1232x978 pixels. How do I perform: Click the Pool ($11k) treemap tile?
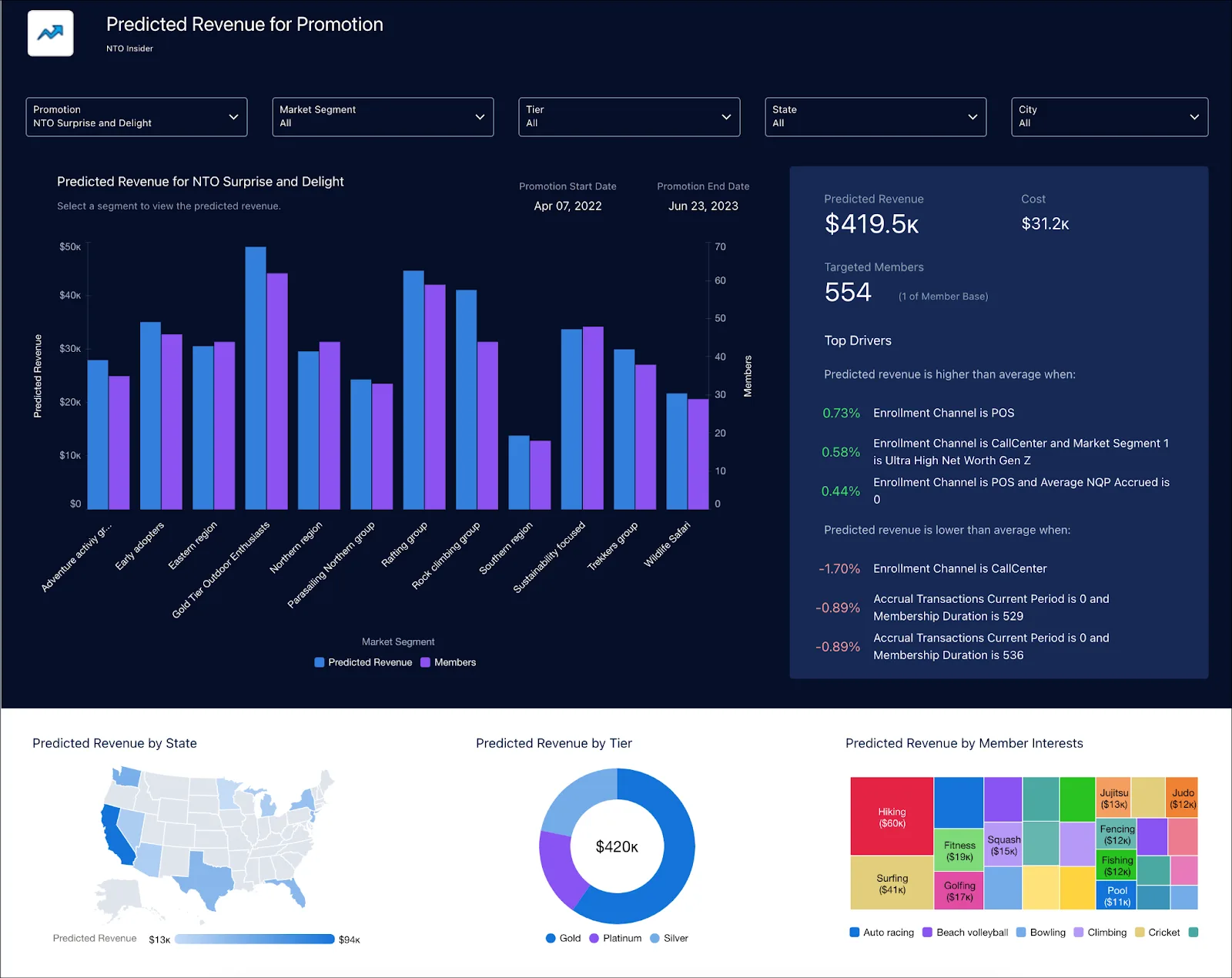point(1116,896)
